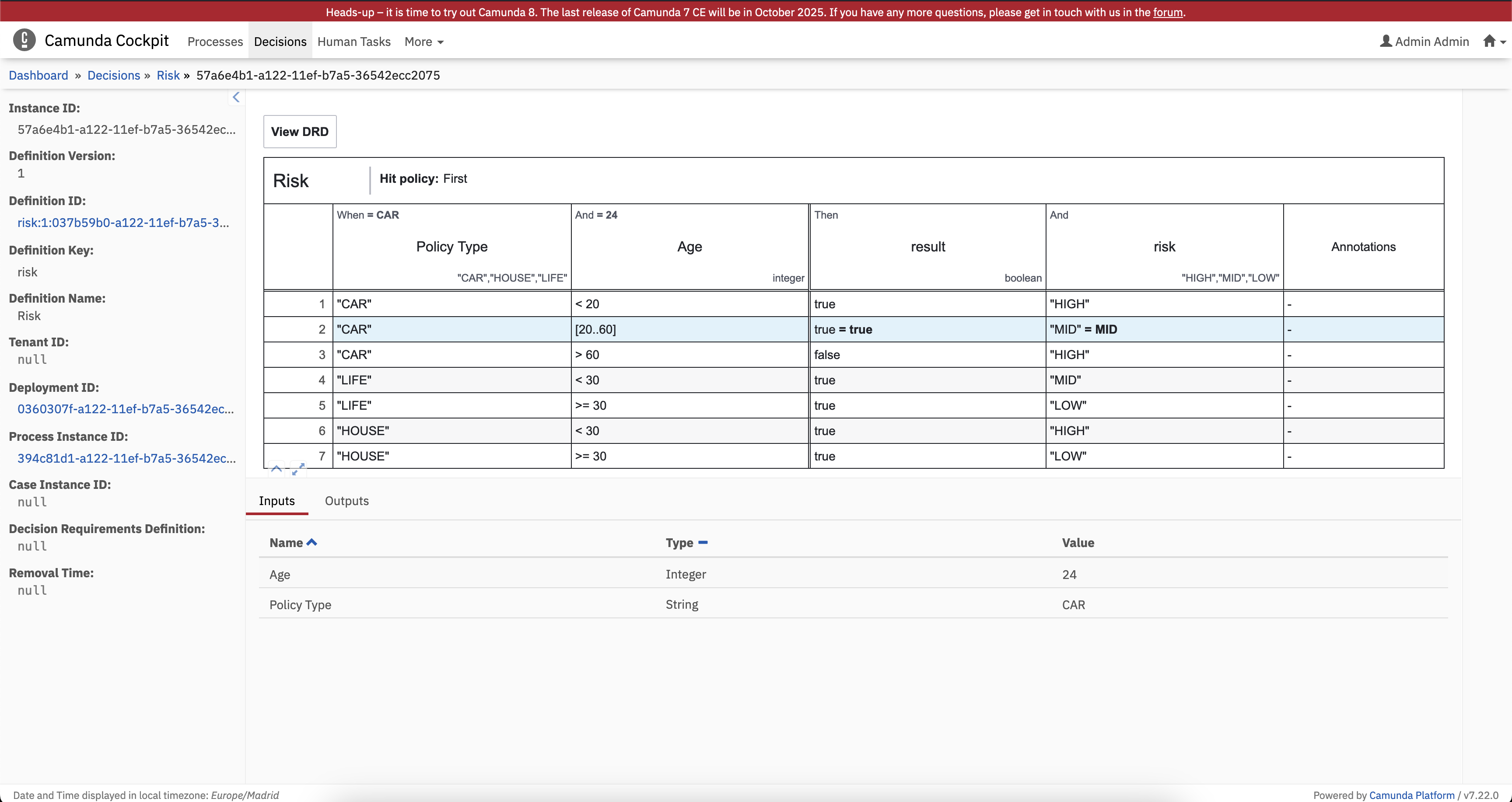
Task: Open the forum link in banner
Action: tap(1167, 12)
